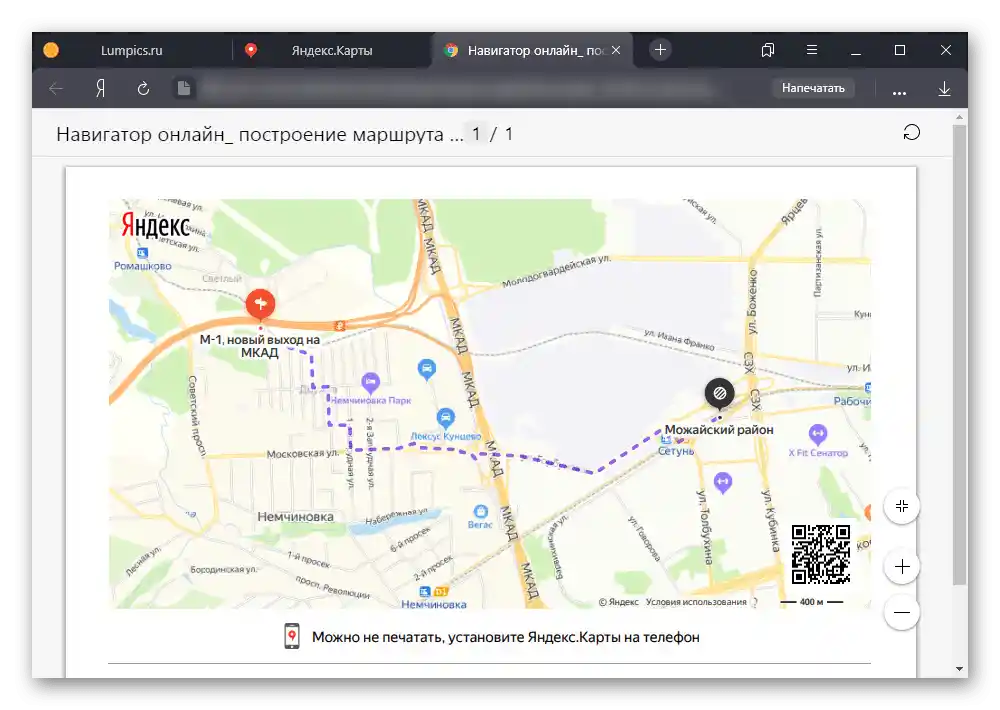Click the document icon in address bar
The width and height of the screenshot is (1000, 710).
point(184,88)
